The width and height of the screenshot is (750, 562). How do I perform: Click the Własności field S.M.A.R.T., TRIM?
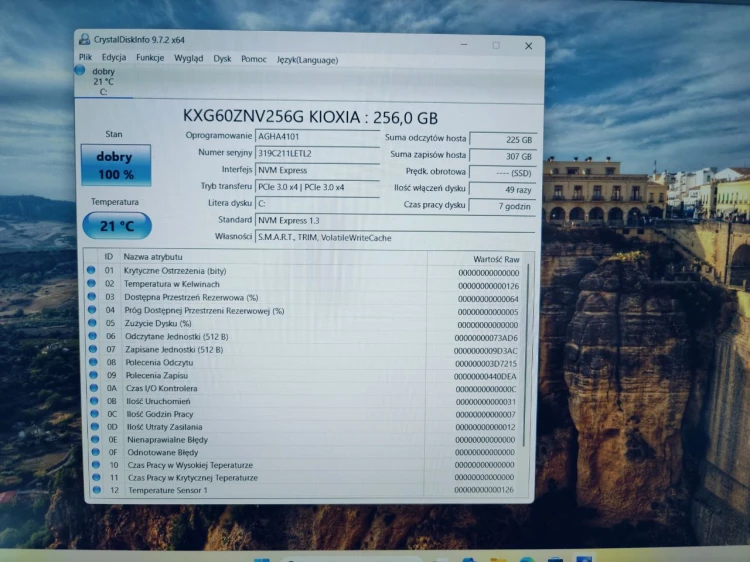[x=395, y=238]
